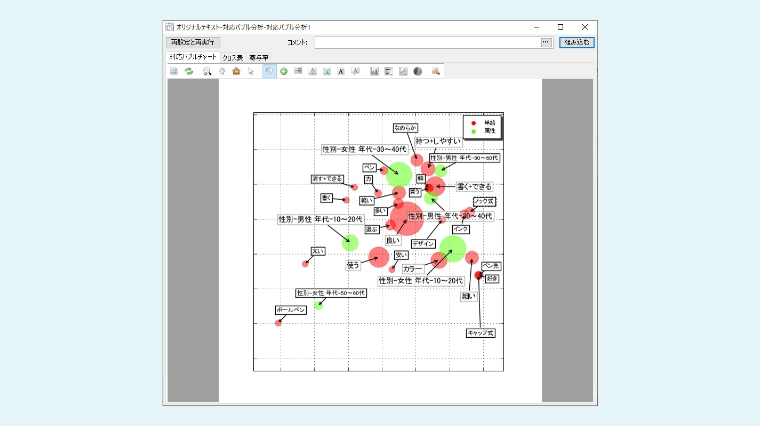Click the カラー label

[x=412, y=269]
